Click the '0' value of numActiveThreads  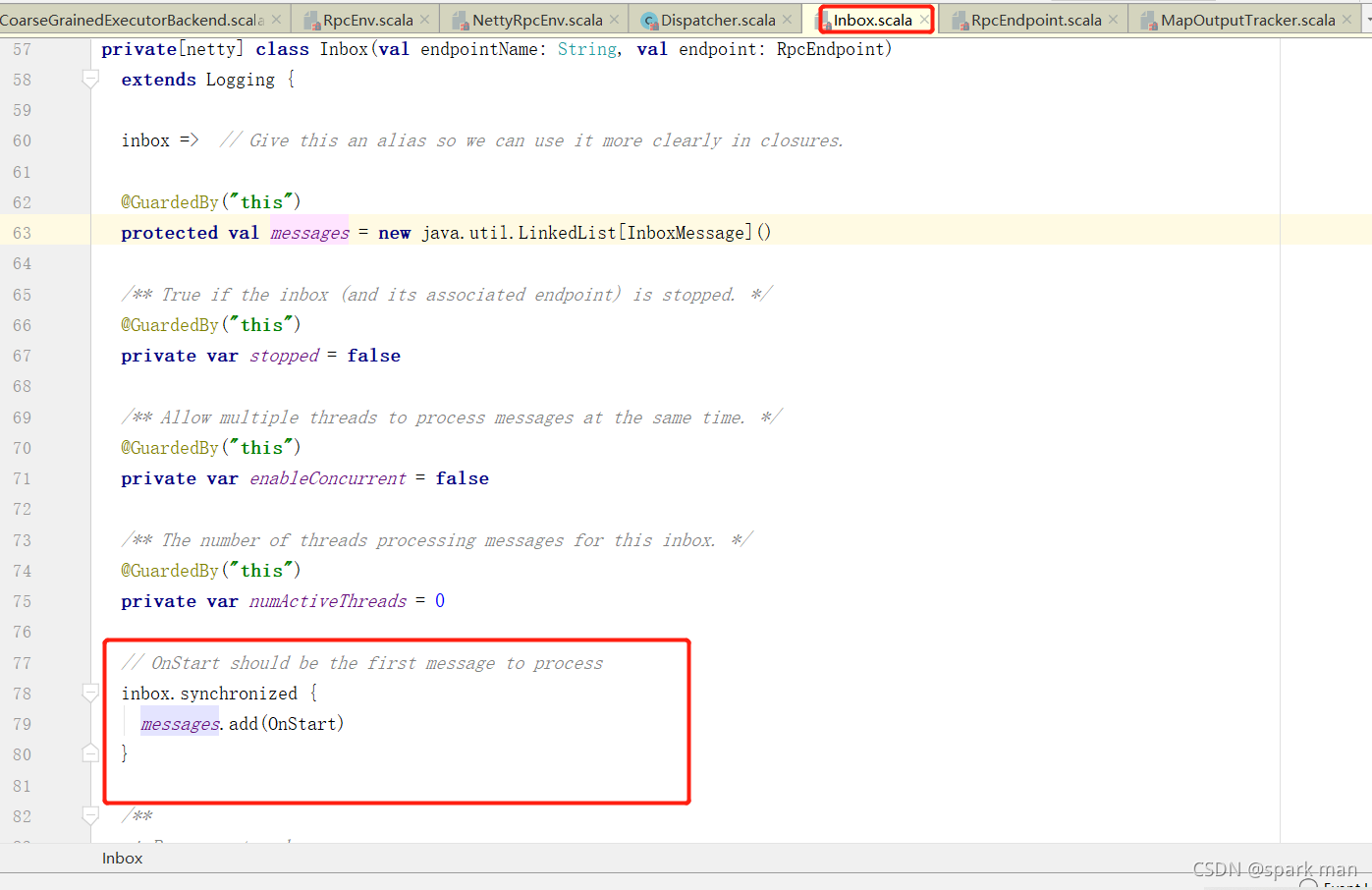pyautogui.click(x=440, y=601)
